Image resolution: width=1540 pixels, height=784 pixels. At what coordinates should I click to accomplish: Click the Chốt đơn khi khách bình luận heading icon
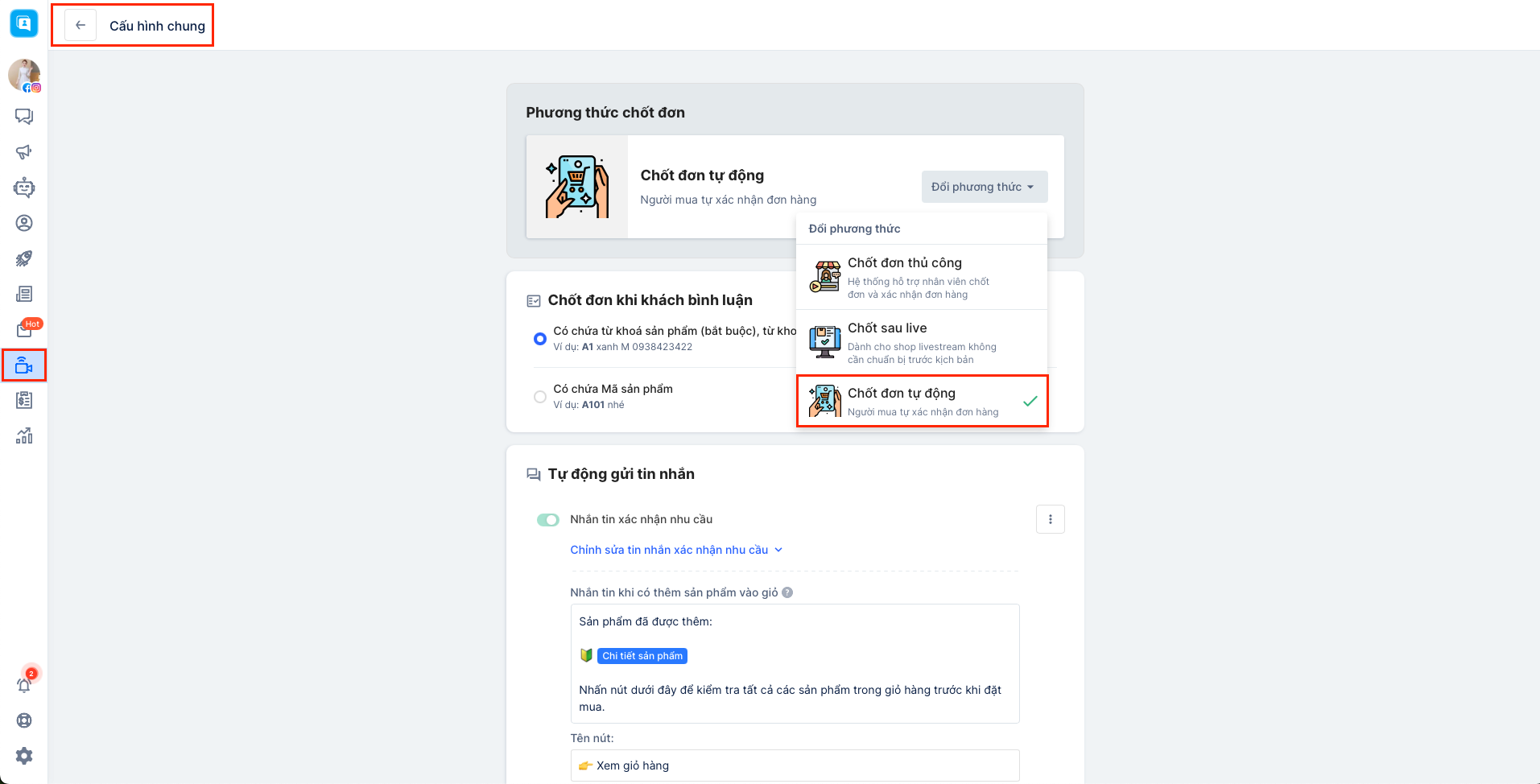click(534, 301)
